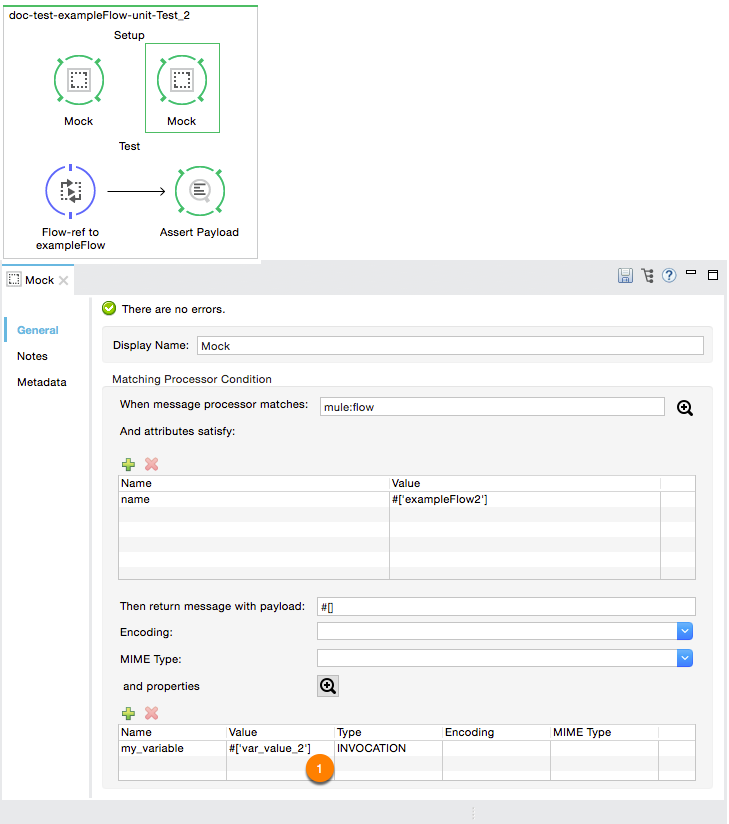
Task: Close the Mock editor tab
Action: click(x=64, y=280)
